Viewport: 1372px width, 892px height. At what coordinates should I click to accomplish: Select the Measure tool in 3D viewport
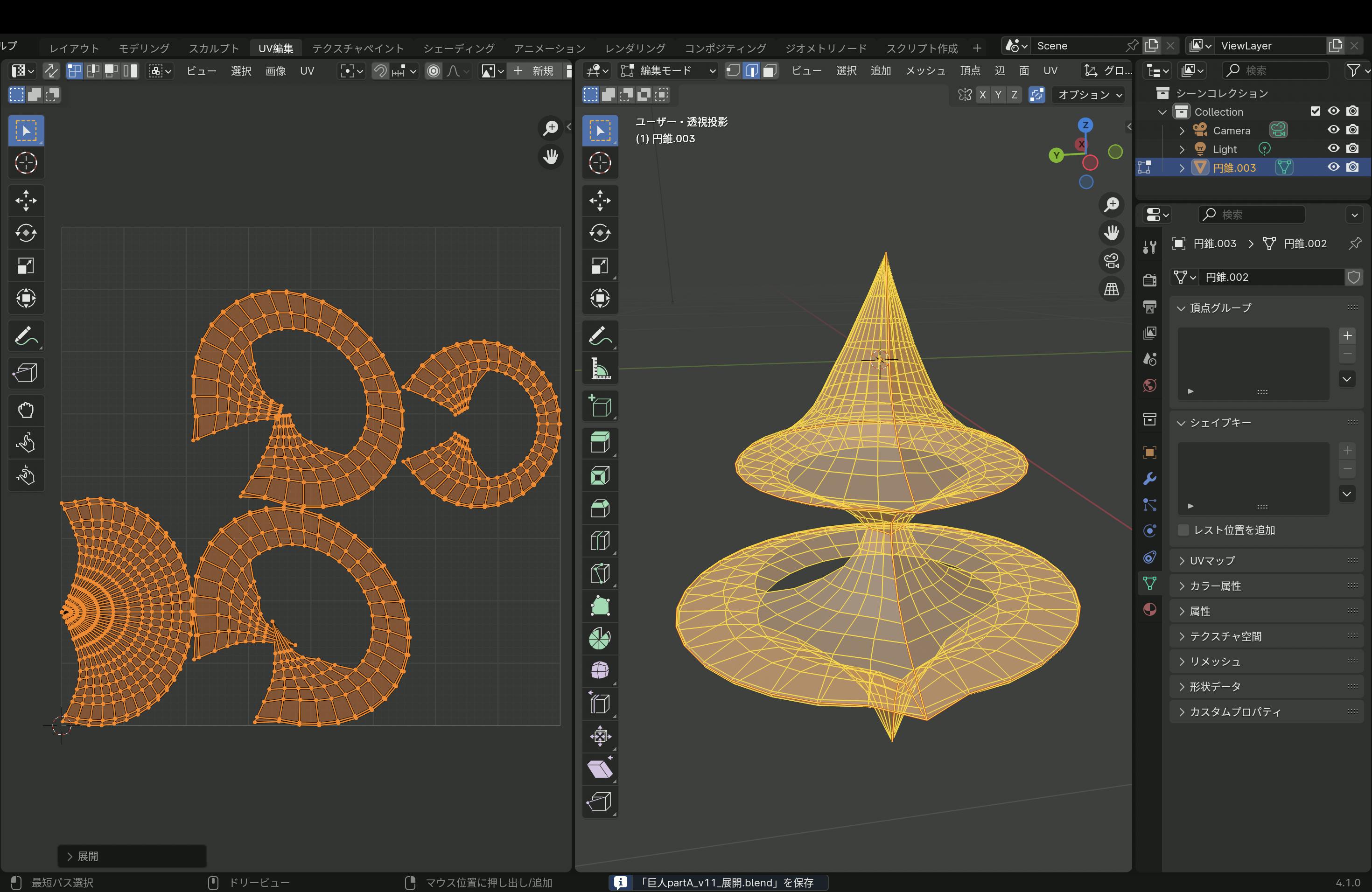click(x=600, y=369)
